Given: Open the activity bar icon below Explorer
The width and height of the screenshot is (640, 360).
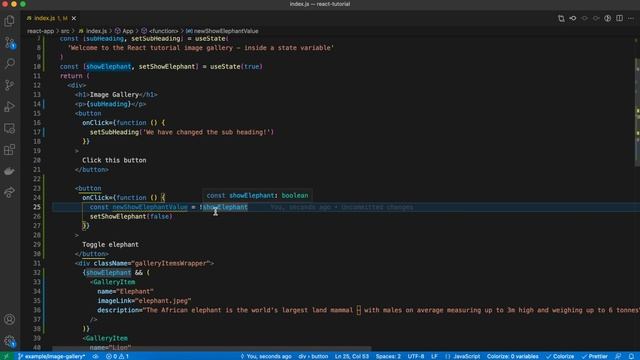Looking at the screenshot, I should tap(9, 42).
